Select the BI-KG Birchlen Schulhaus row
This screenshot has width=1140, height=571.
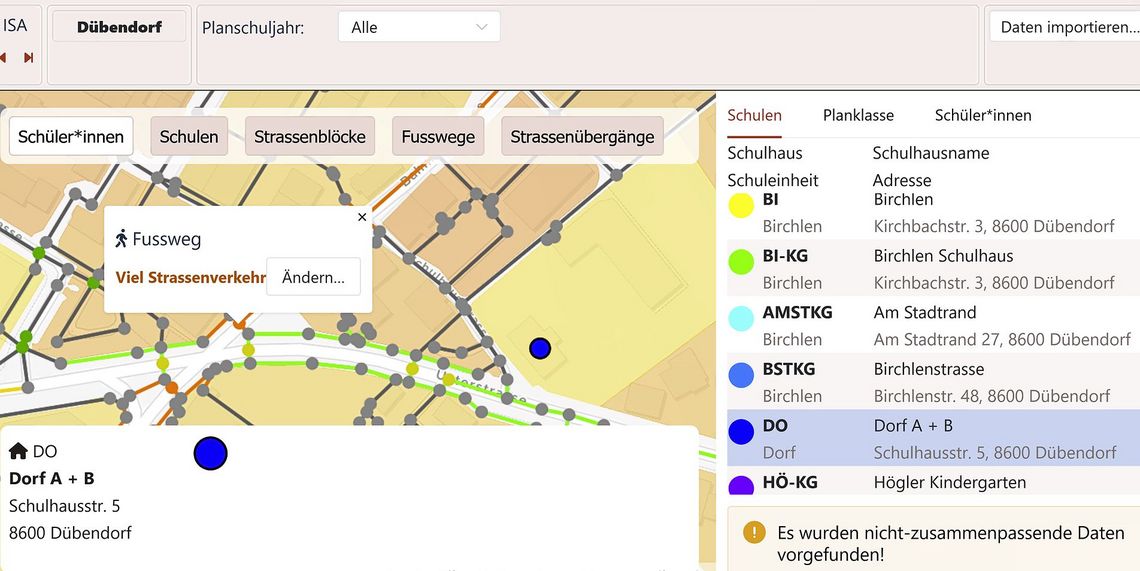tap(934, 268)
